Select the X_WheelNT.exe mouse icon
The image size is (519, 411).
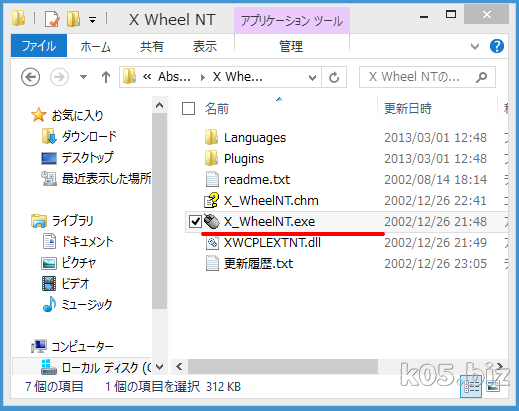(212, 221)
